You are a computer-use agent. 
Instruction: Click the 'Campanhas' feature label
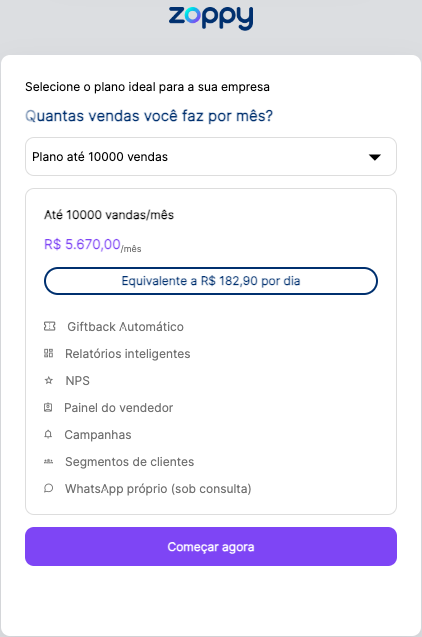(x=98, y=435)
